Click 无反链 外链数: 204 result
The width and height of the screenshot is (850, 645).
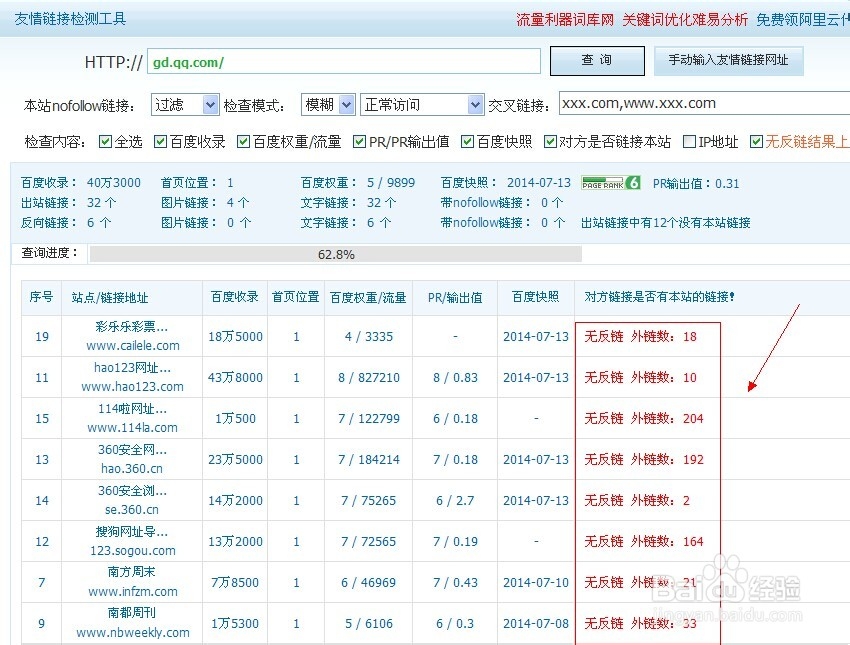tap(643, 418)
